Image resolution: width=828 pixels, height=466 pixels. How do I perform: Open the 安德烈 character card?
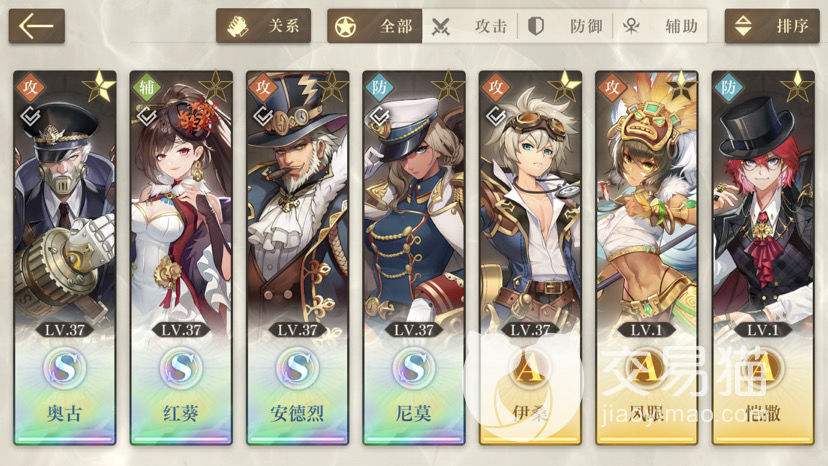click(x=297, y=258)
